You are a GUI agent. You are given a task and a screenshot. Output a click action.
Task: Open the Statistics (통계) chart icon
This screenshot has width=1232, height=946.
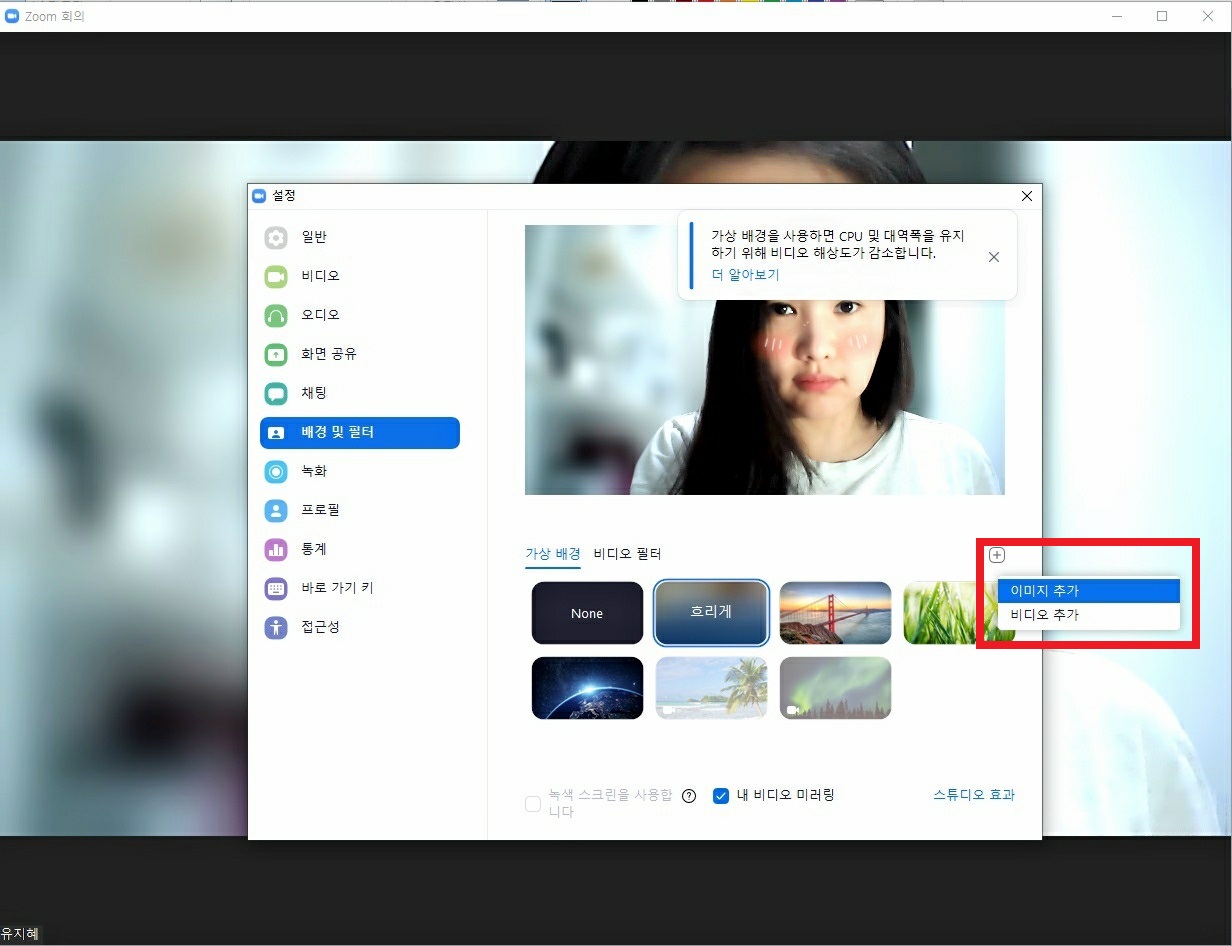click(x=276, y=549)
